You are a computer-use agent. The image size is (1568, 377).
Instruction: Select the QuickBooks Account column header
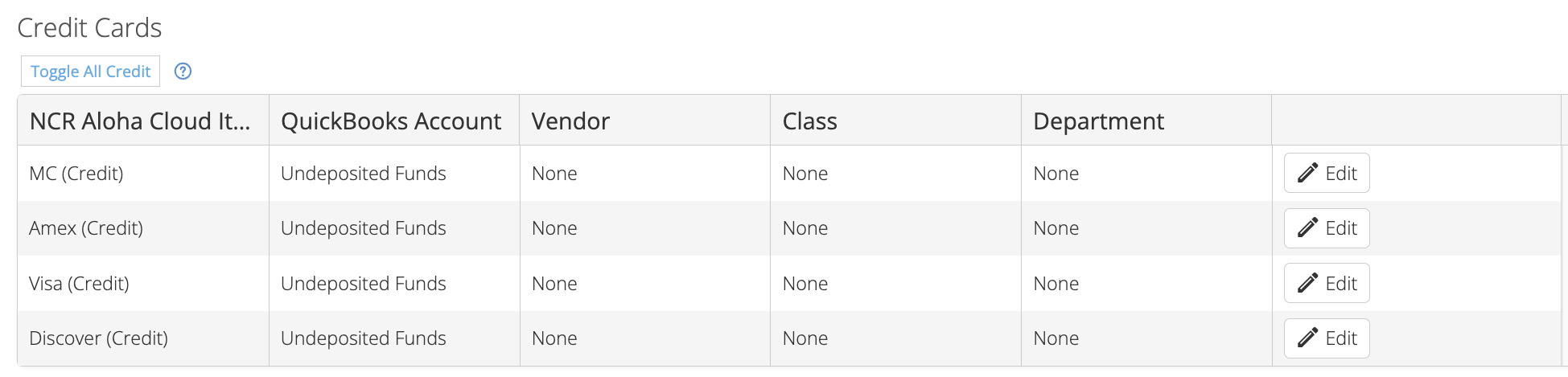click(394, 121)
